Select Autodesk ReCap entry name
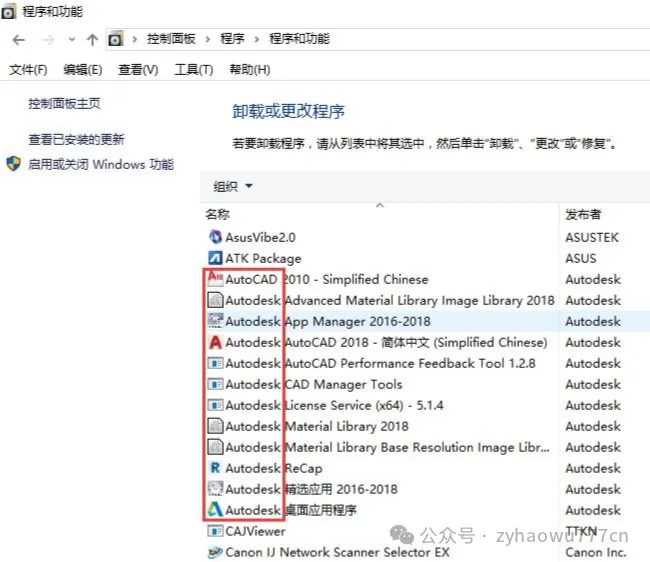 (274, 468)
